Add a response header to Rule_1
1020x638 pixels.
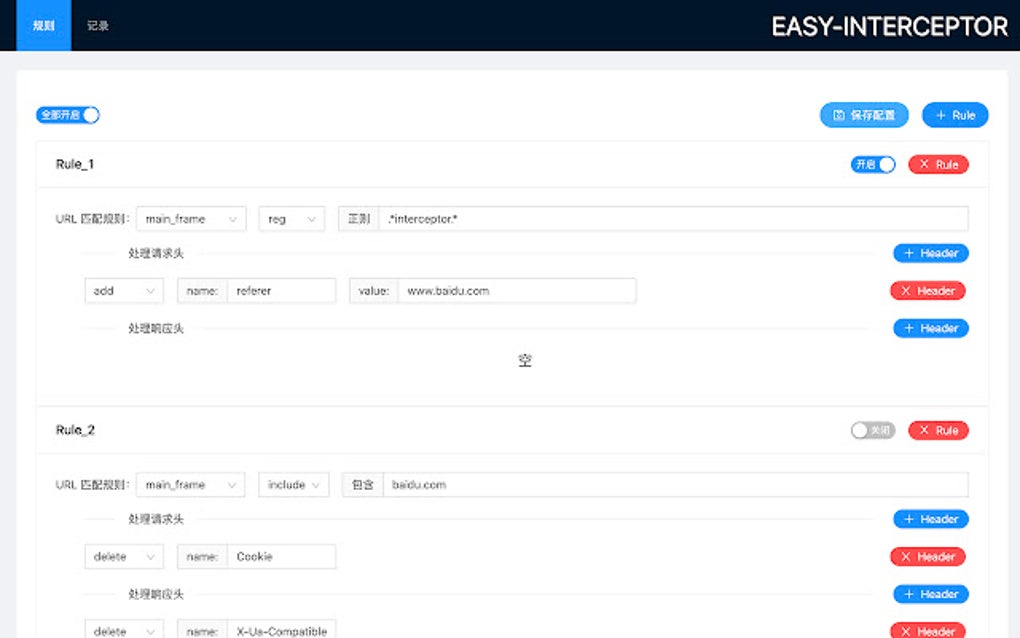click(x=930, y=327)
